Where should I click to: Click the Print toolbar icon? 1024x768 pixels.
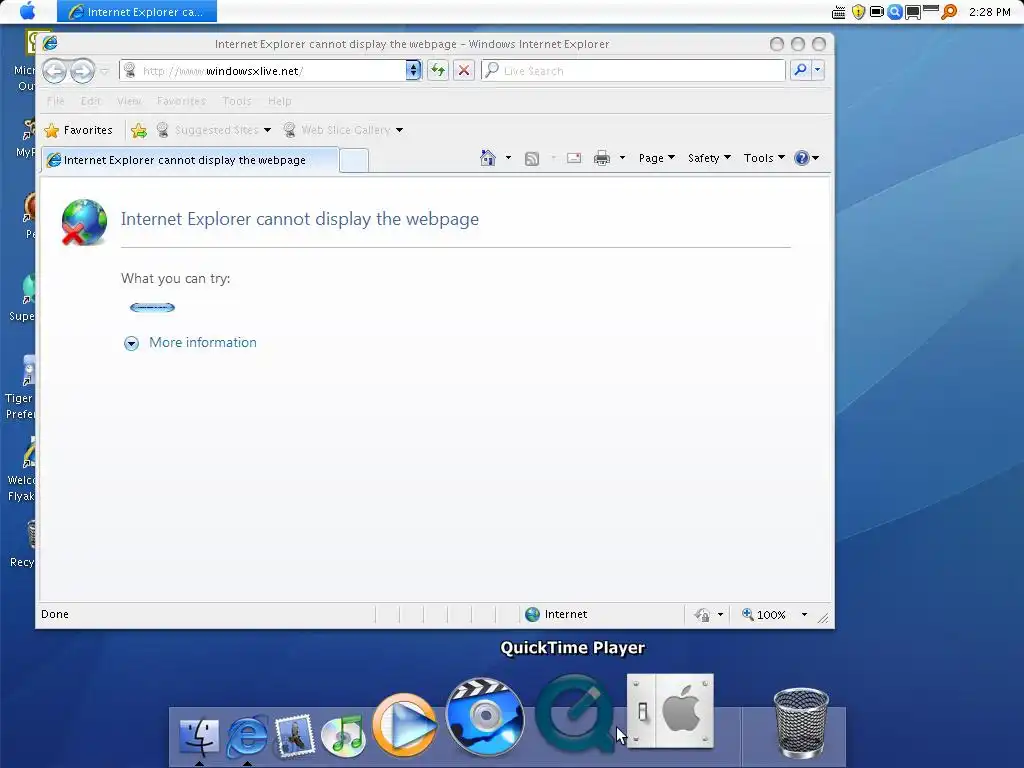602,158
